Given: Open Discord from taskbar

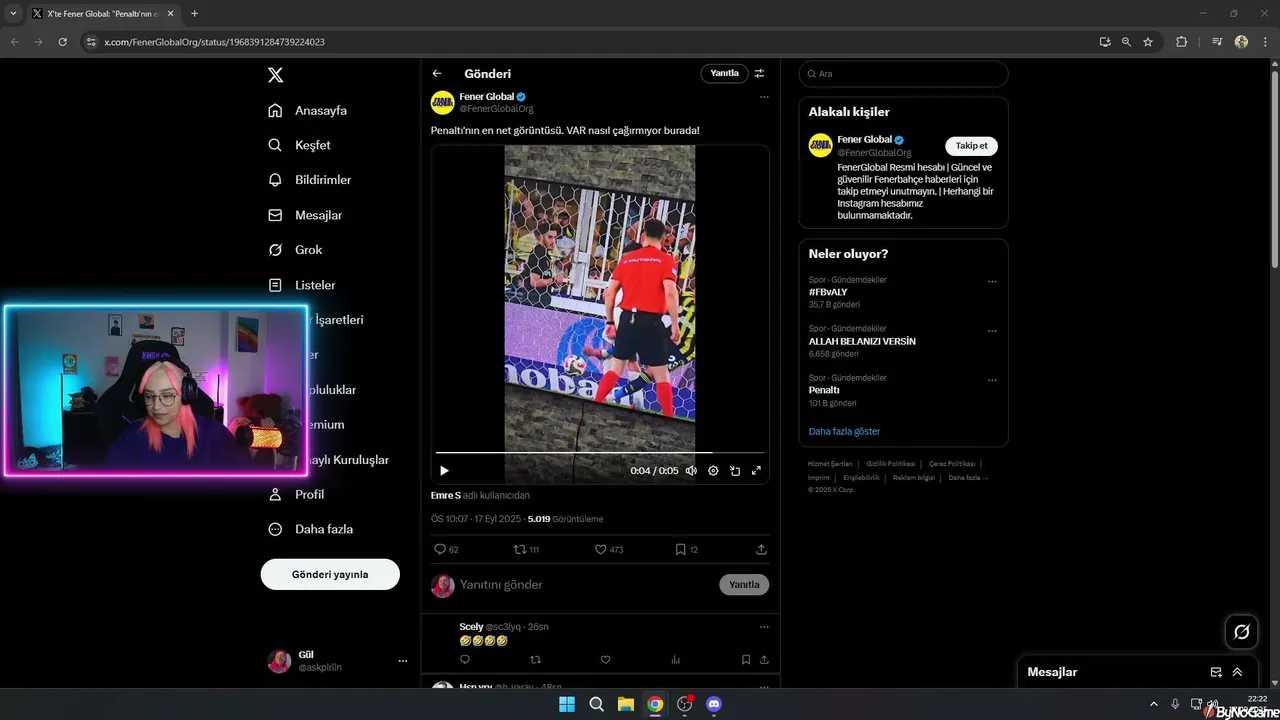Looking at the screenshot, I should coord(714,704).
